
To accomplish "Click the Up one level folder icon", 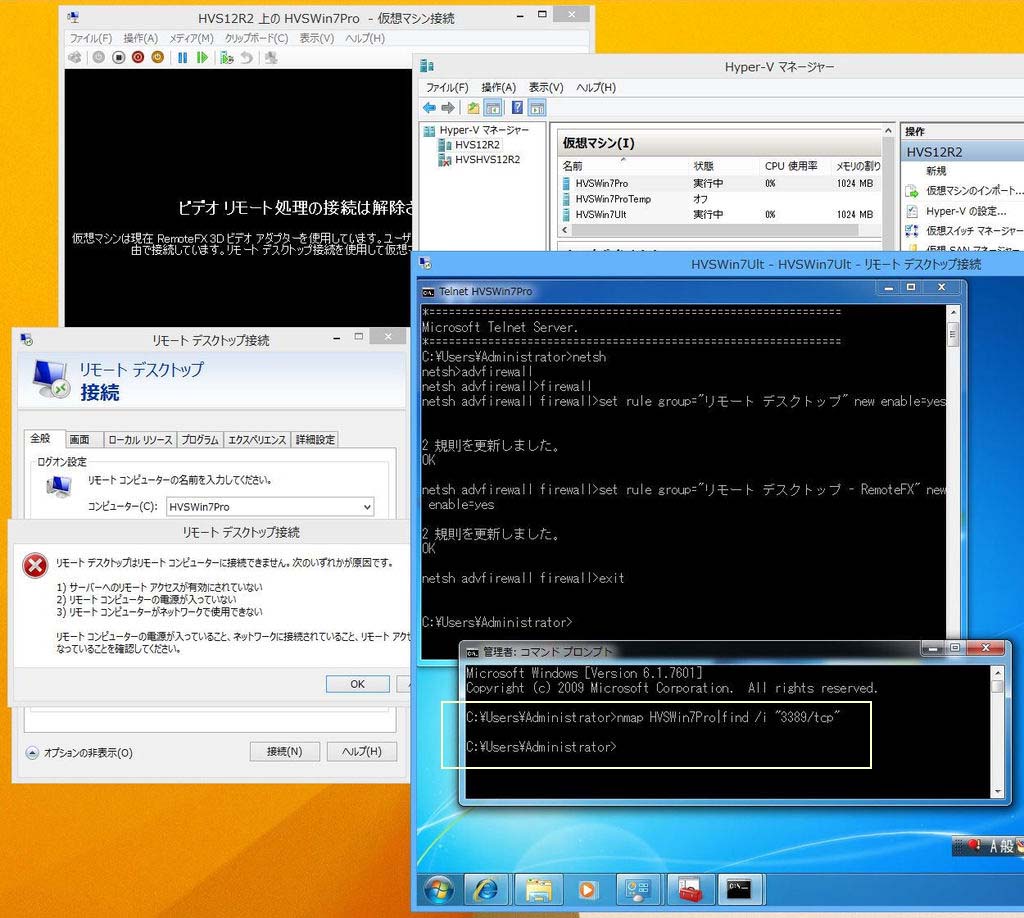I will coord(473,108).
